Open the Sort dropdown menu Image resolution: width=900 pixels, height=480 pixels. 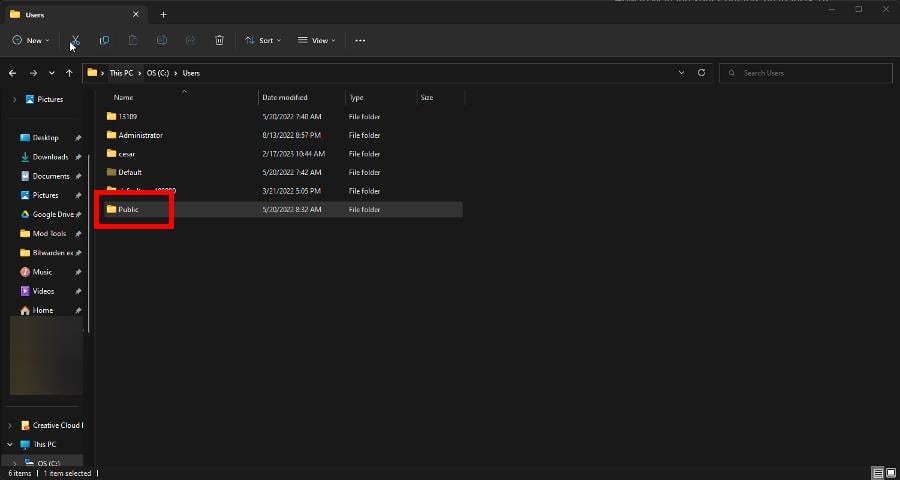(263, 40)
